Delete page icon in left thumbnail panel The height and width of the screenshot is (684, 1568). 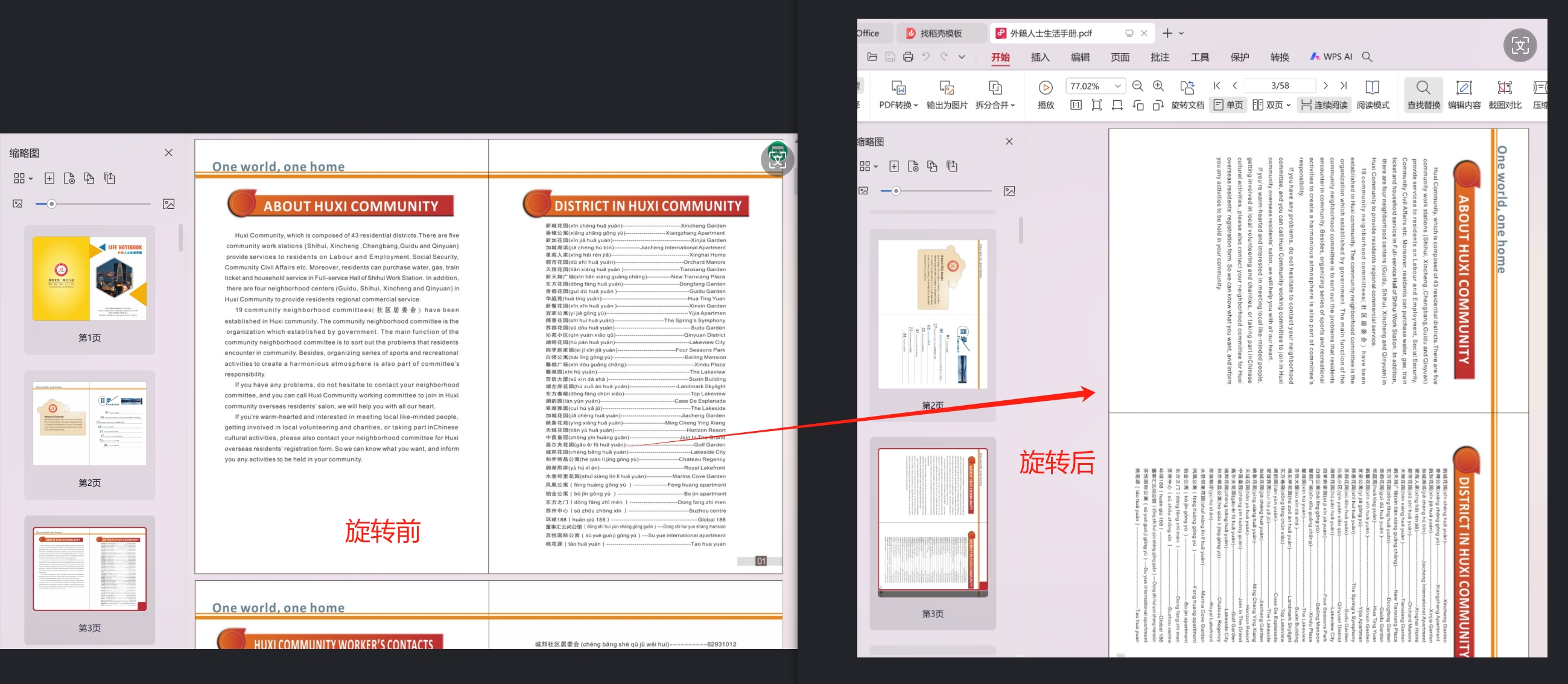(69, 179)
